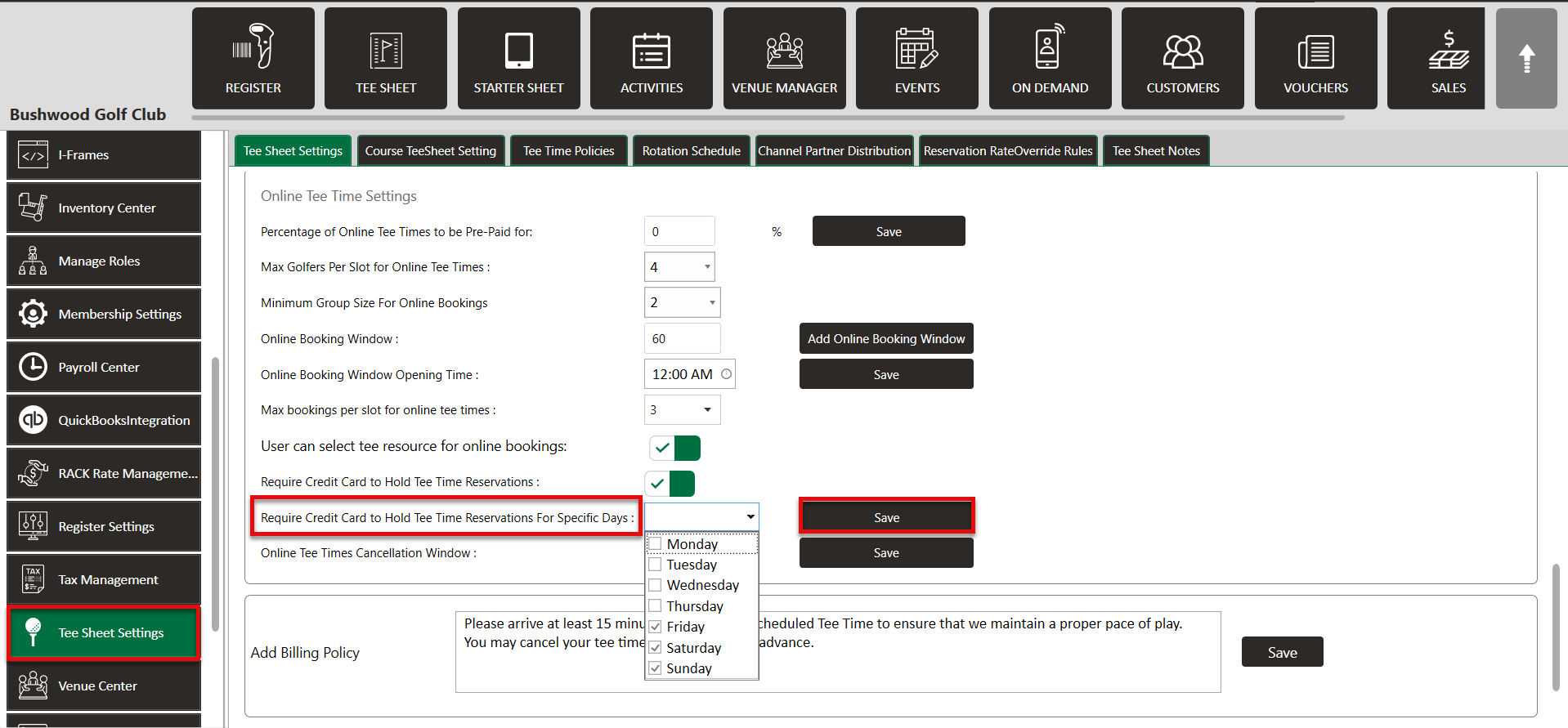
Task: Click the Events calendar icon
Action: coord(916,48)
